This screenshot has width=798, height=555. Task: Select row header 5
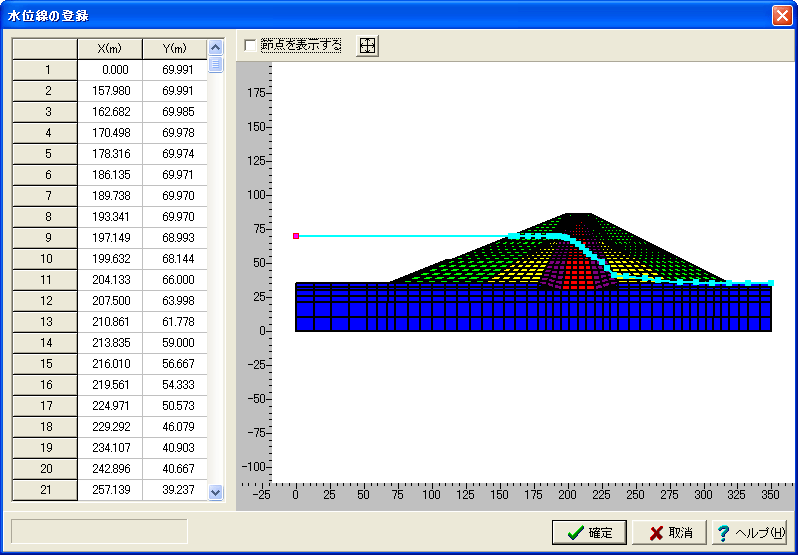pos(45,154)
